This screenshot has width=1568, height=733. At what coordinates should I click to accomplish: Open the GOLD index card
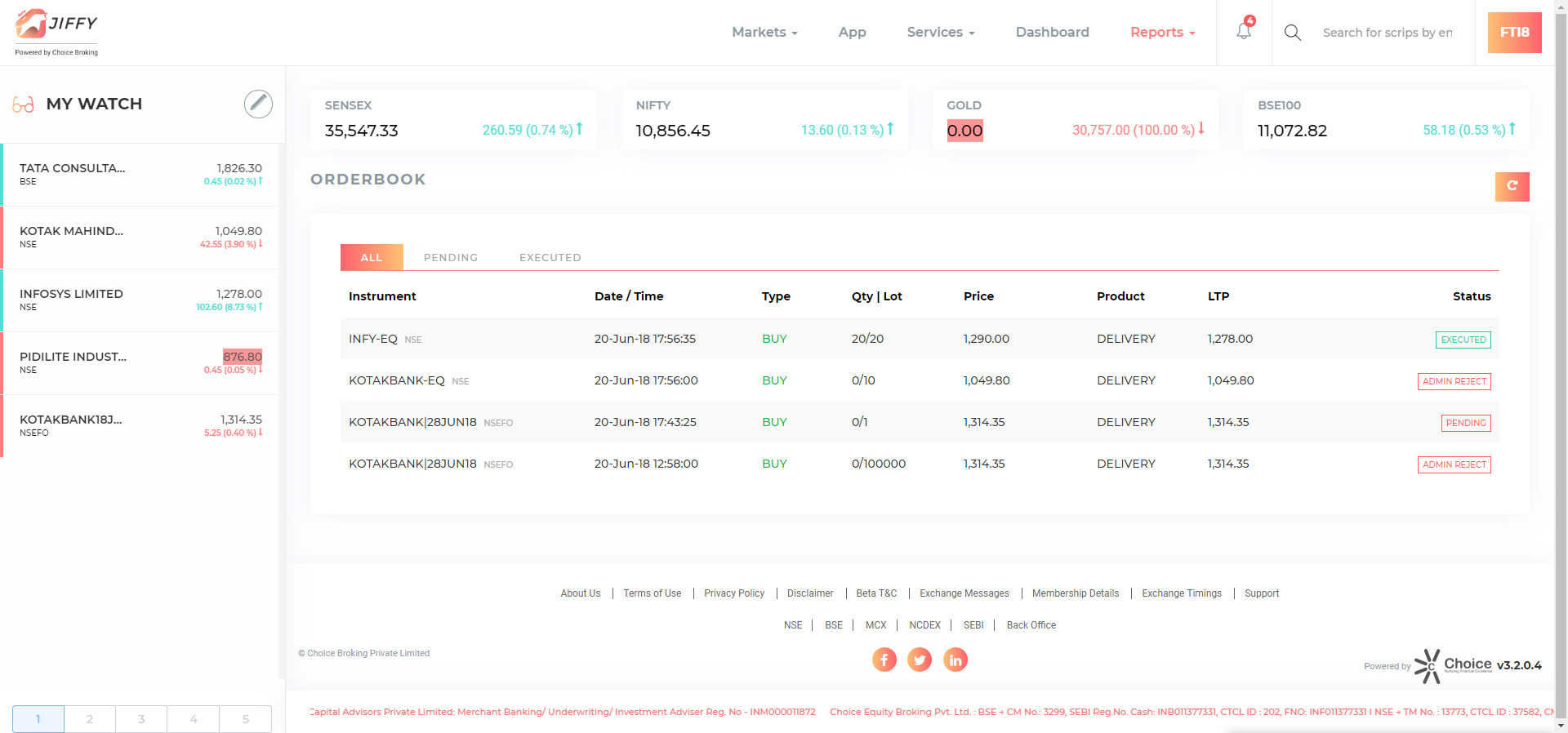coord(1076,119)
